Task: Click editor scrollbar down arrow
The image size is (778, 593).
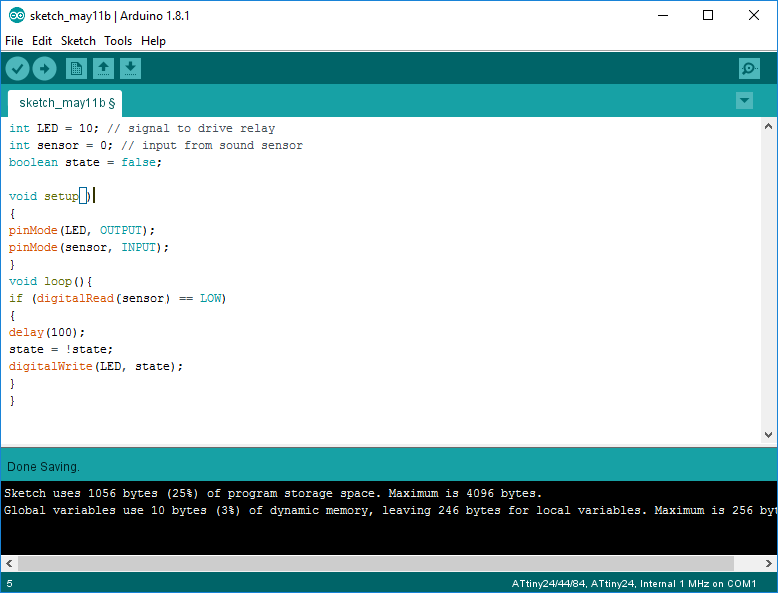Action: [x=769, y=435]
